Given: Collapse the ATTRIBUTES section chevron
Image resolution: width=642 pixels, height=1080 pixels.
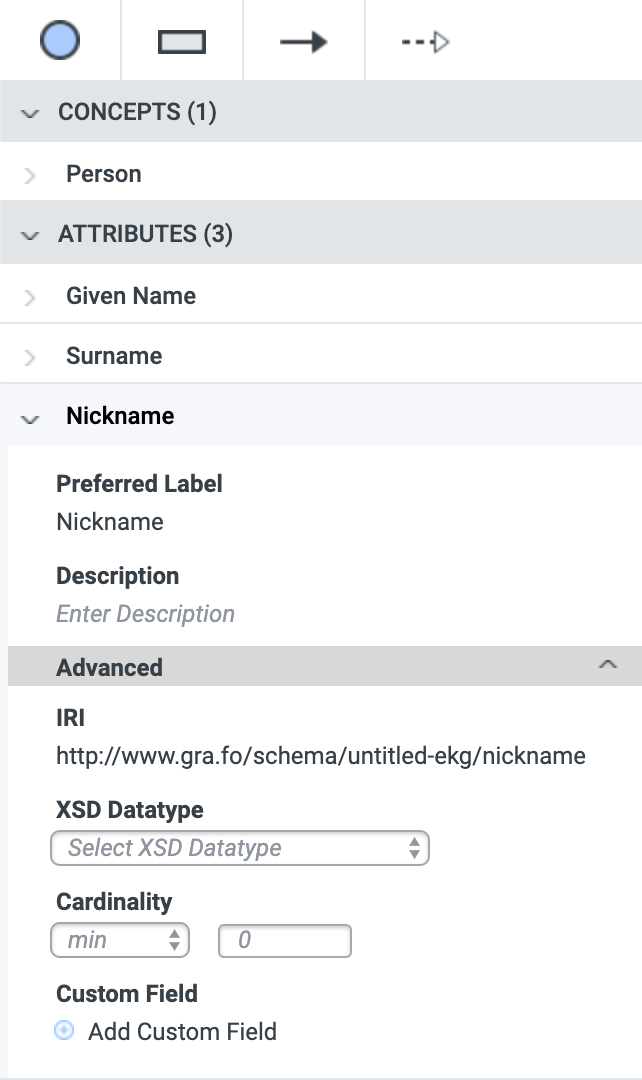Looking at the screenshot, I should [x=30, y=236].
